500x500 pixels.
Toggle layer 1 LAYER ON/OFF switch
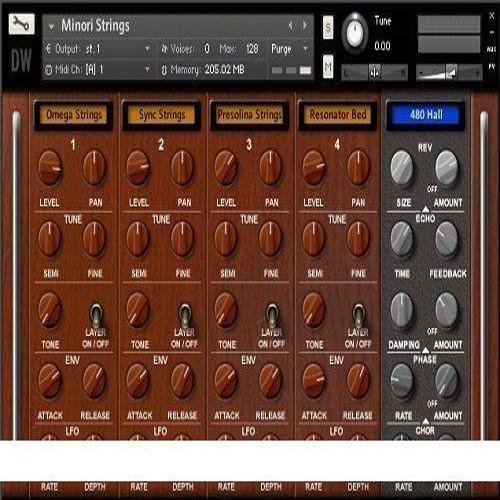tap(96, 315)
